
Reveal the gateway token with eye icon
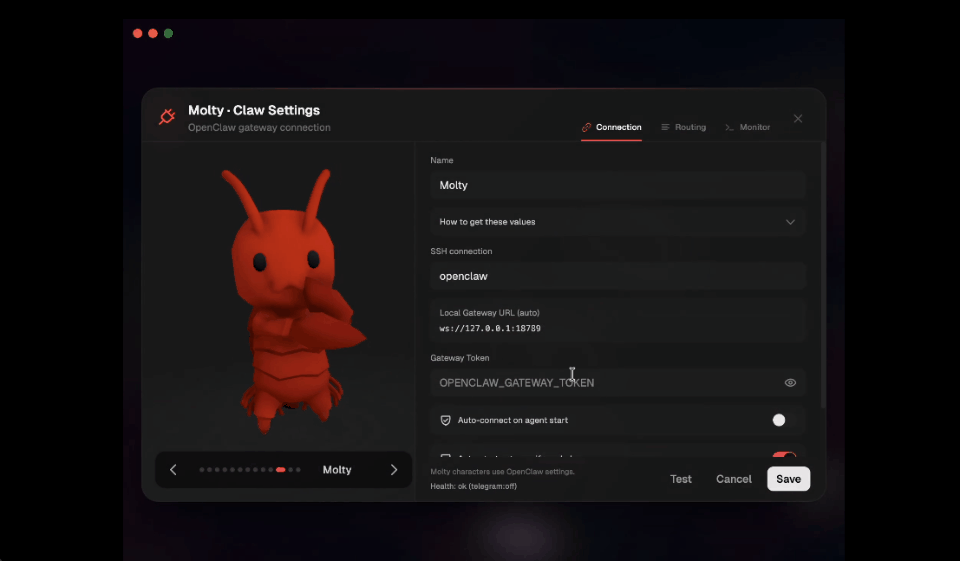[x=790, y=383]
